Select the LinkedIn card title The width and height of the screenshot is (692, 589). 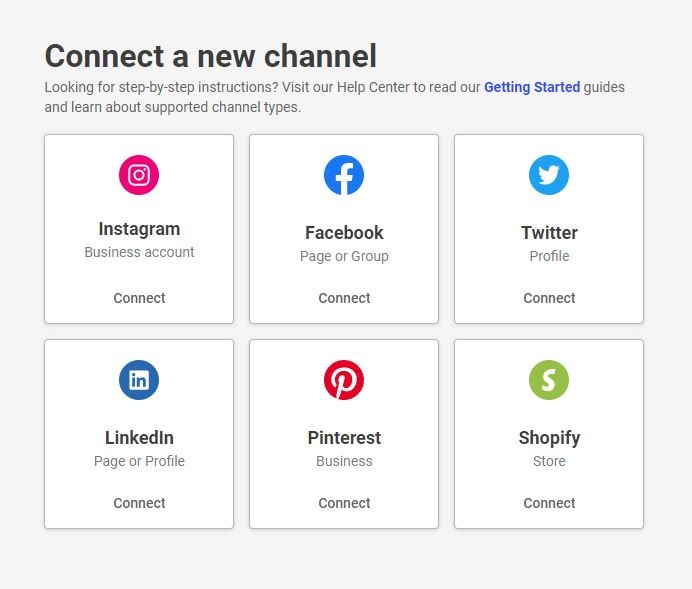point(139,438)
